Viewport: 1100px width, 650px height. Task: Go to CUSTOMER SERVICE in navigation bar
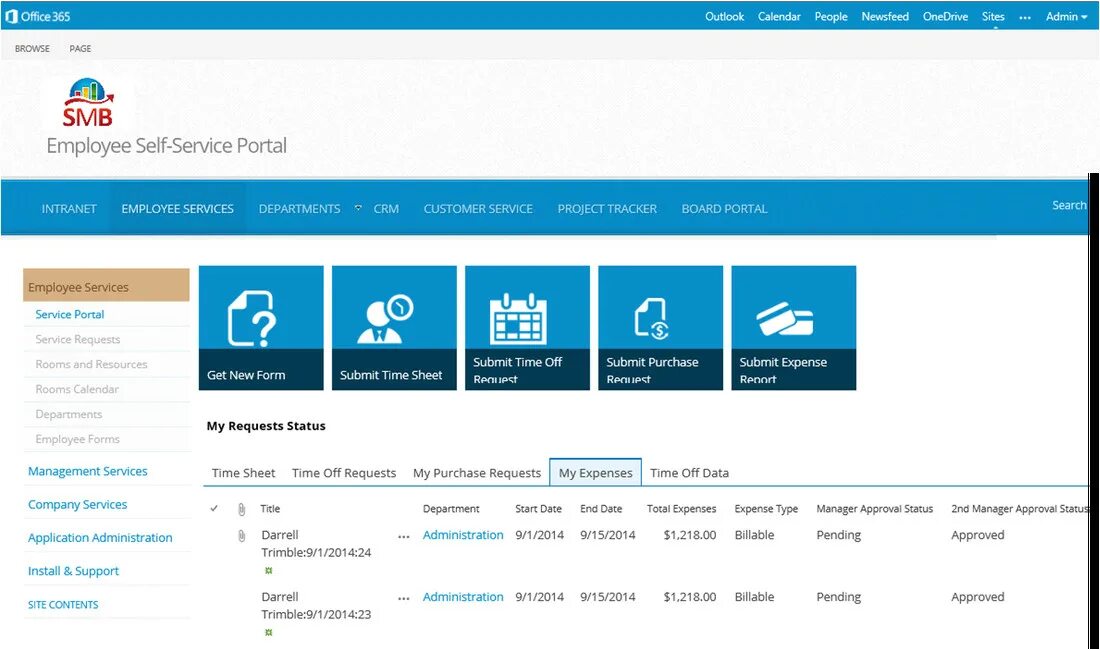pyautogui.click(x=478, y=208)
